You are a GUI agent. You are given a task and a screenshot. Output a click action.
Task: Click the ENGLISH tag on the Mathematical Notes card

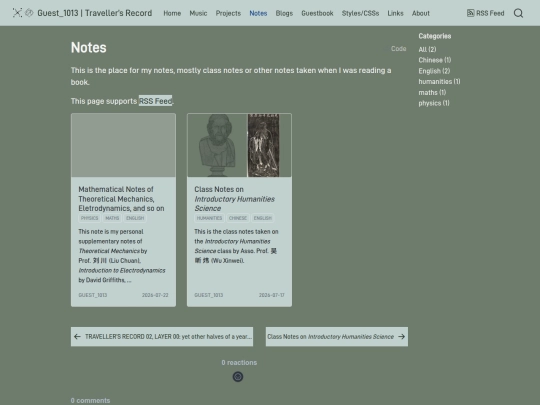point(135,218)
